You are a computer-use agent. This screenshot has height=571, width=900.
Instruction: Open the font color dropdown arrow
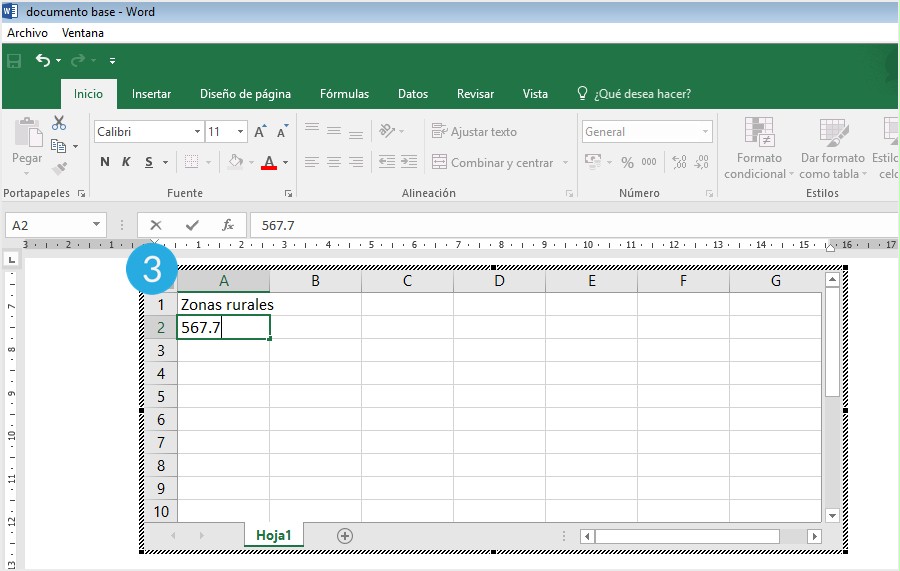[x=285, y=162]
